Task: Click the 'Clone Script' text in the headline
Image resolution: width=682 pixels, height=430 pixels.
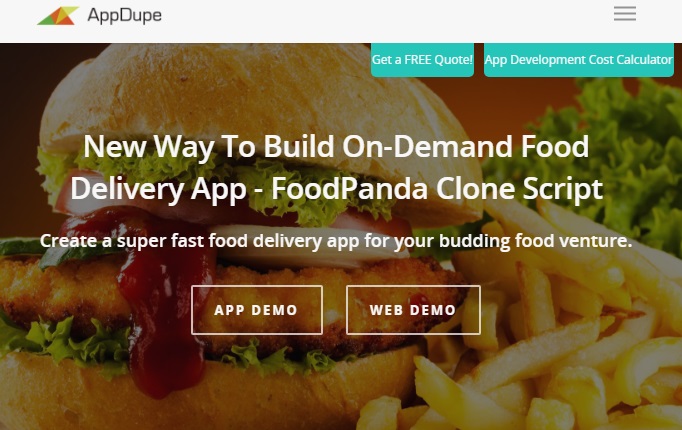Action: click(519, 190)
